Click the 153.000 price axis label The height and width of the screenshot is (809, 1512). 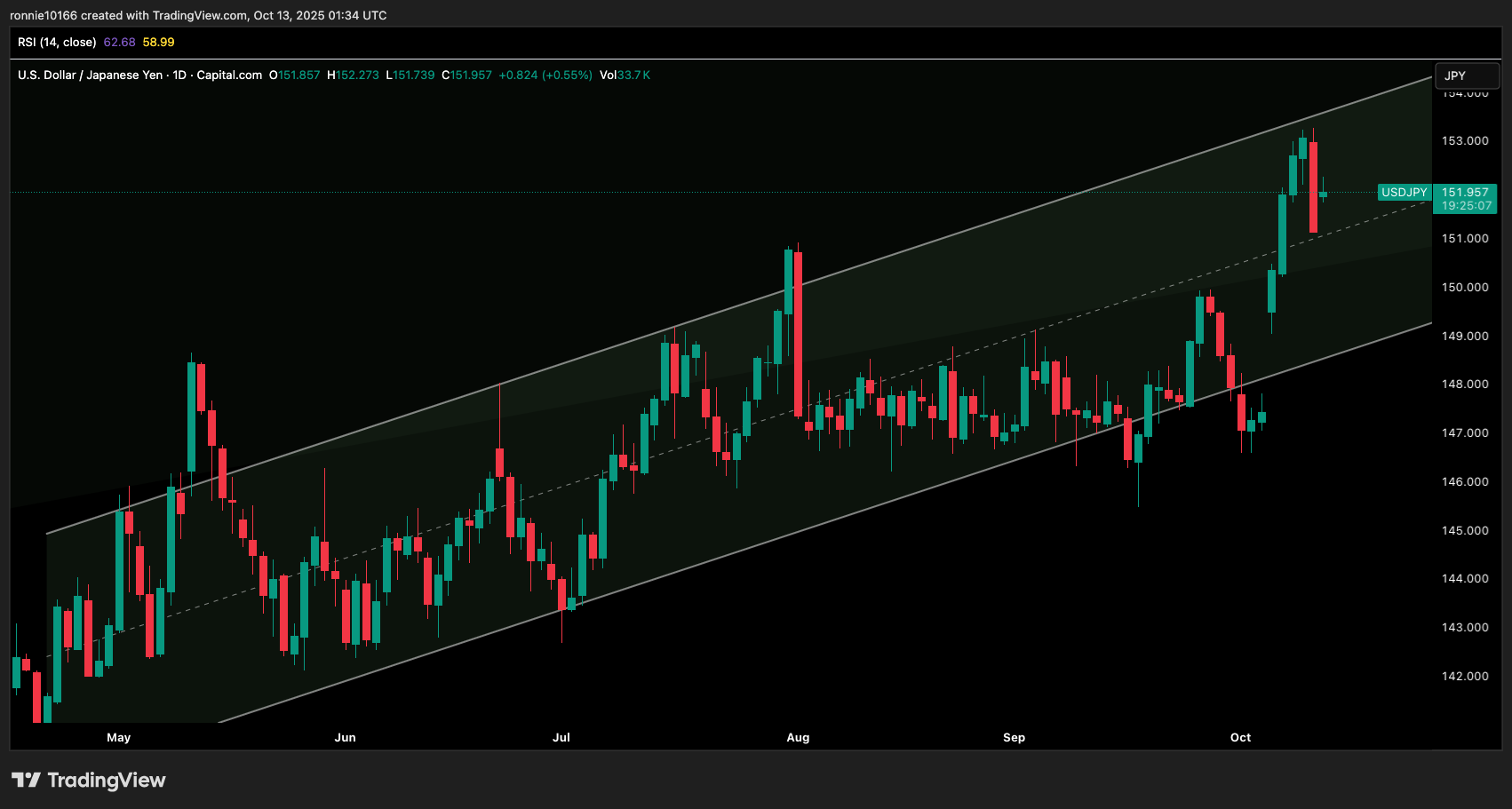coord(1464,141)
